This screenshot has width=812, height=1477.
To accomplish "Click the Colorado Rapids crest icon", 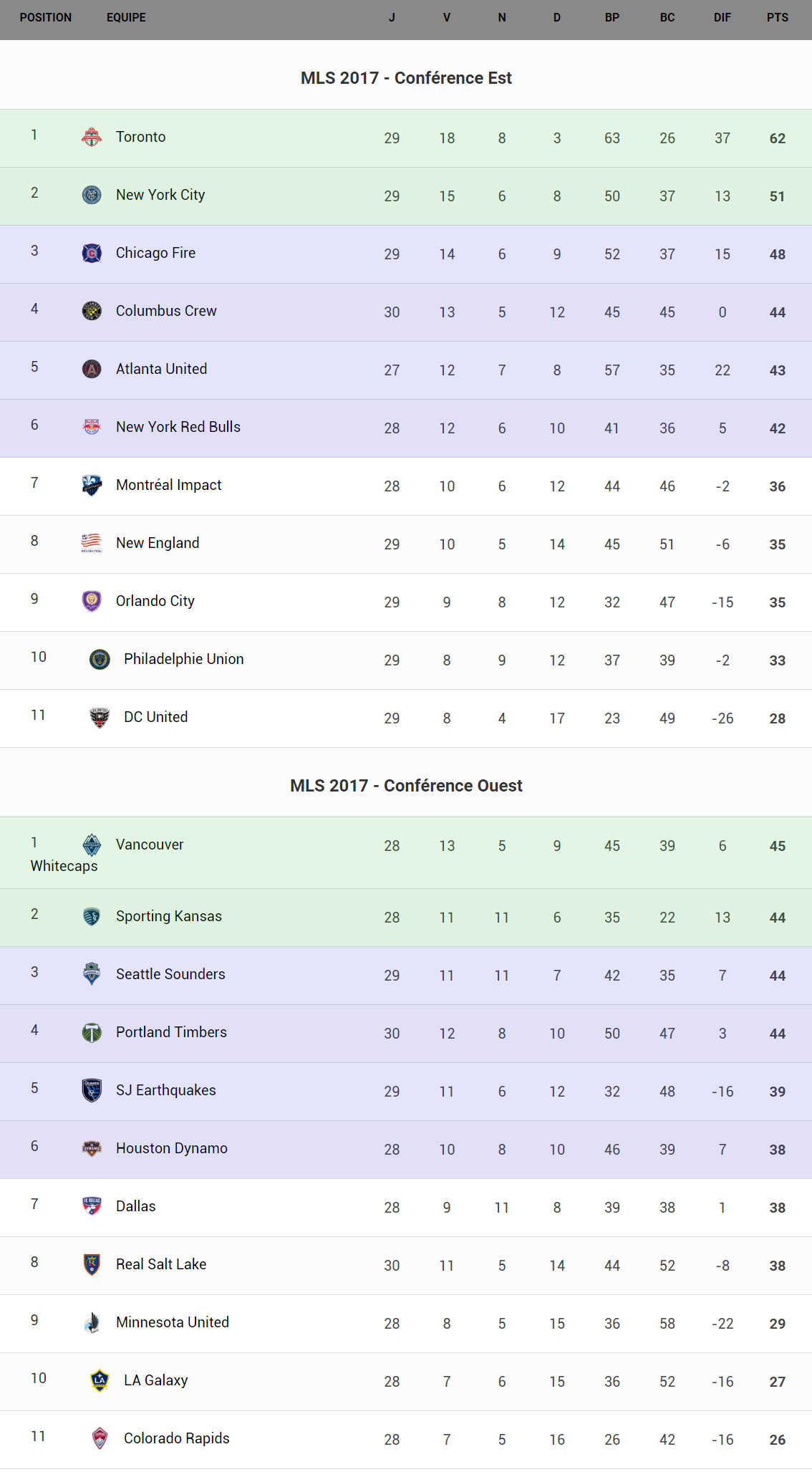I will [100, 1438].
